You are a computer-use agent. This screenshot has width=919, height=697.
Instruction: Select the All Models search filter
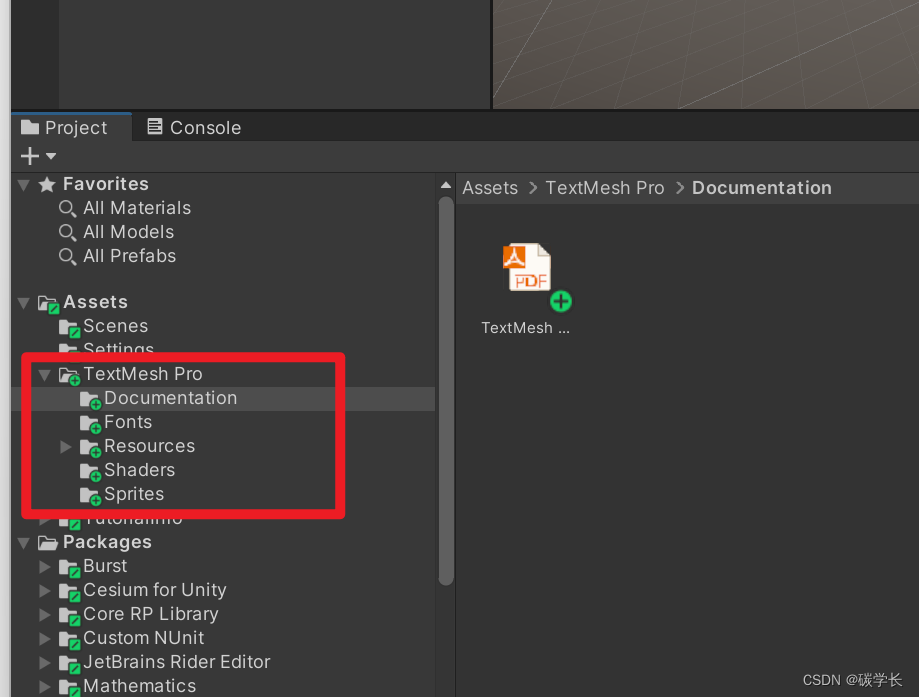coord(128,232)
